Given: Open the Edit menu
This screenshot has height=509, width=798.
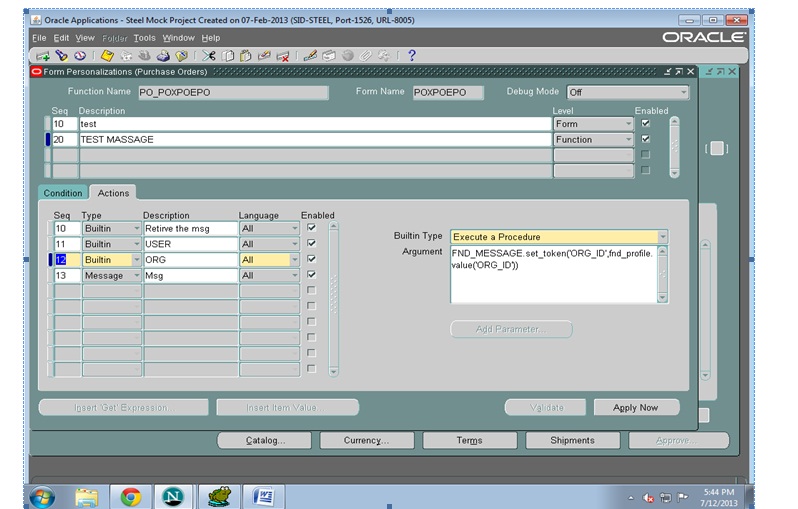Looking at the screenshot, I should pos(61,38).
